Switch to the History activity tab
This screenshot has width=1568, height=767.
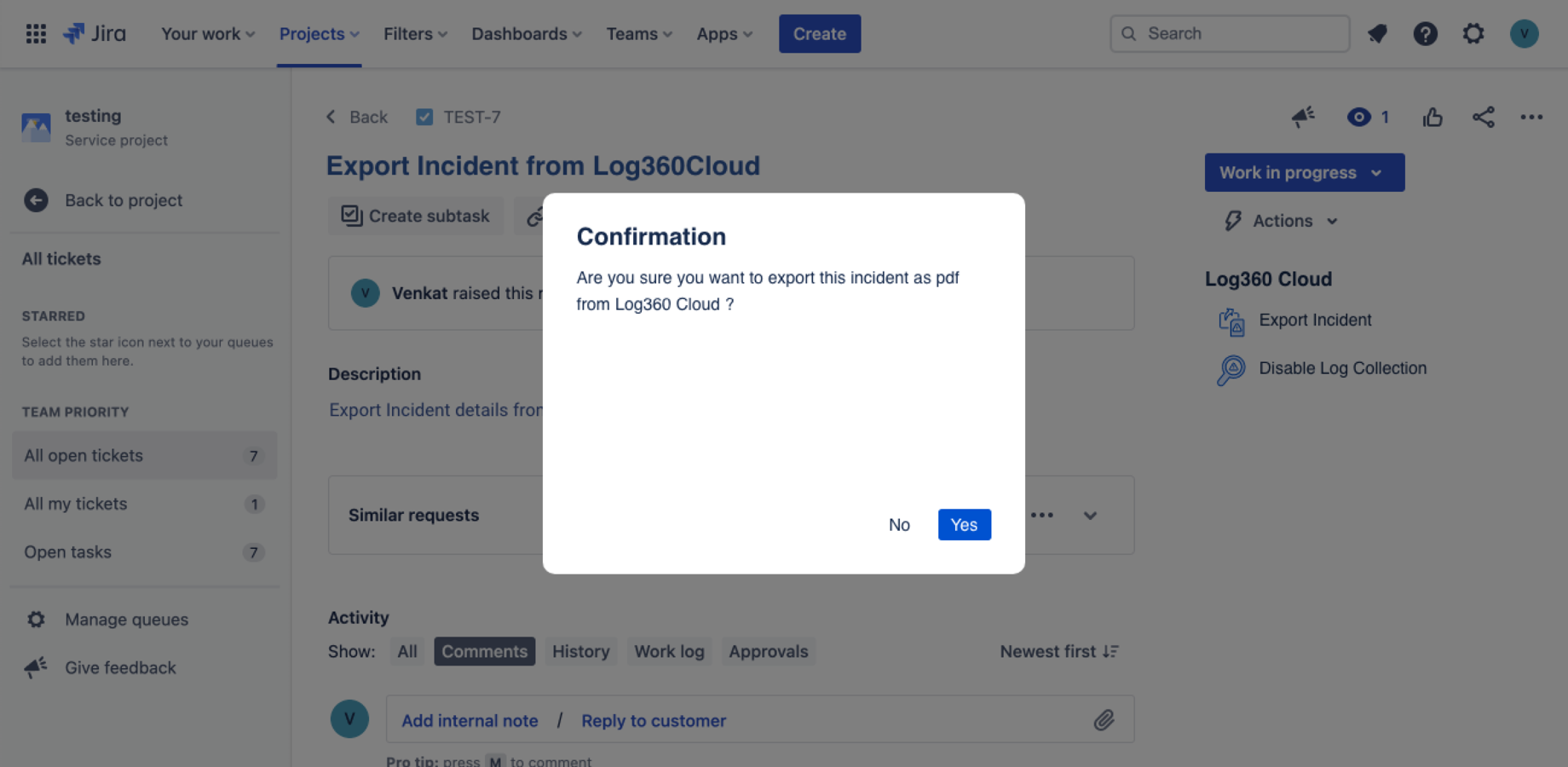pyautogui.click(x=580, y=652)
